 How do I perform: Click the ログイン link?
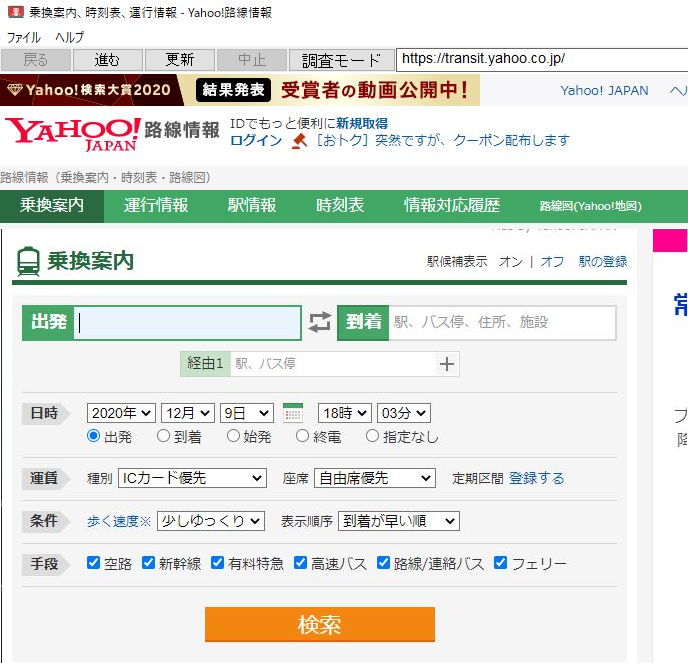click(256, 140)
